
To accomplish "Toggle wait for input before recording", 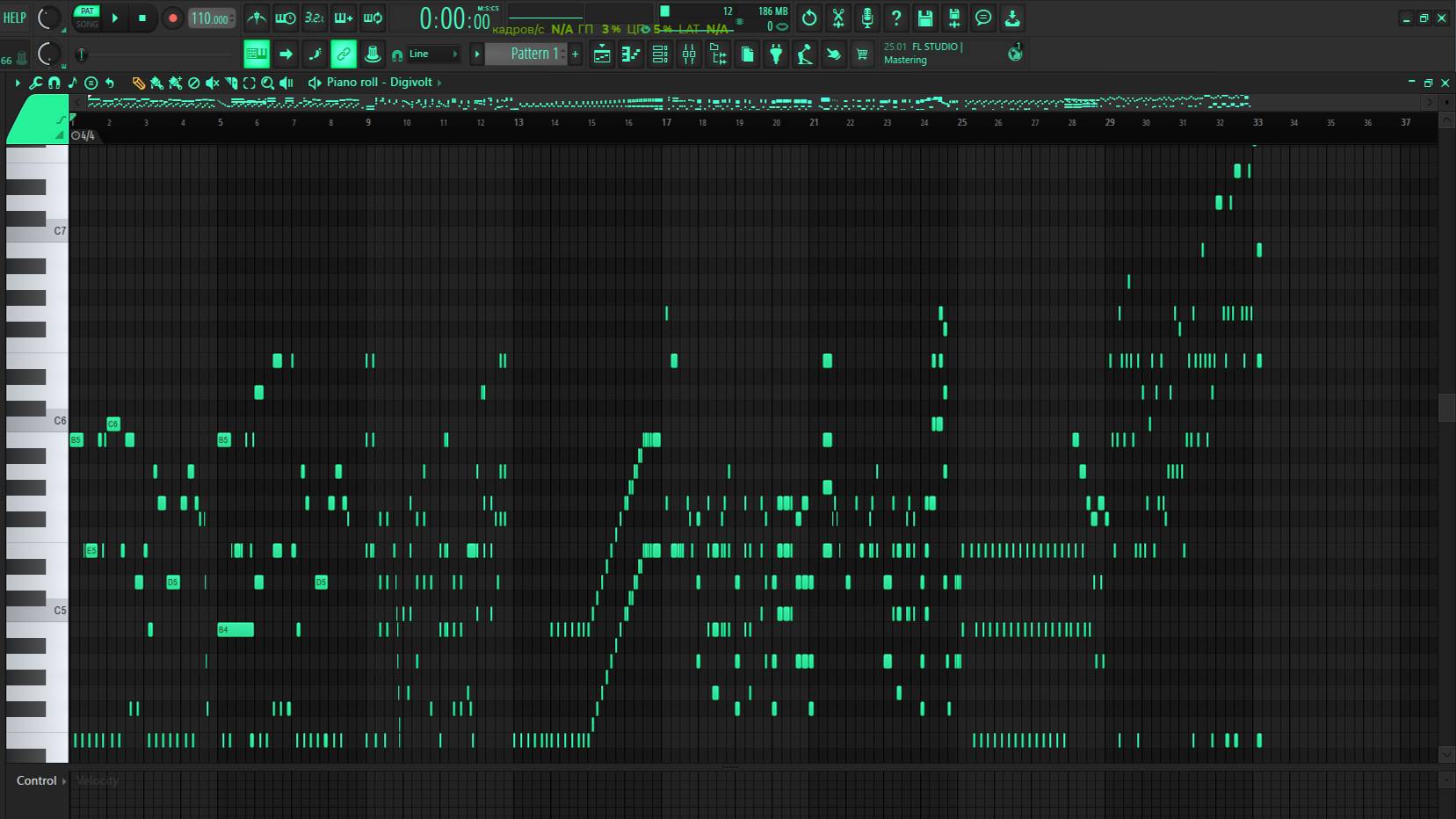I will 285,18.
